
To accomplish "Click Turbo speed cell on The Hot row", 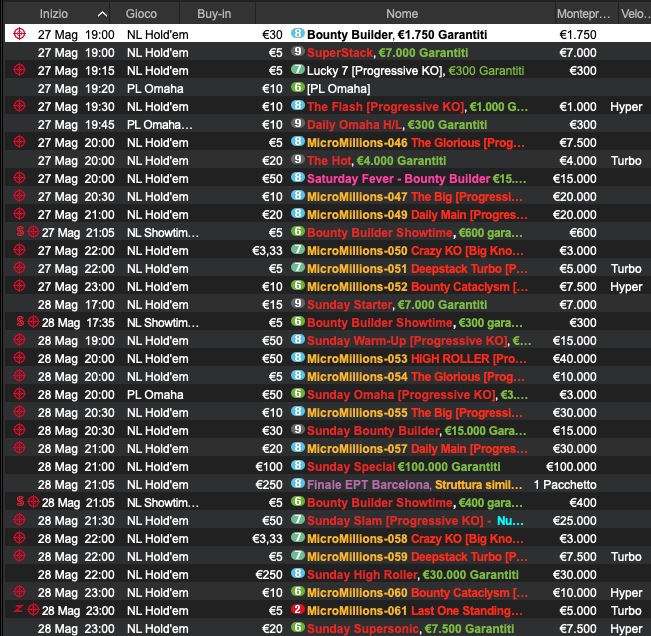I will [x=626, y=161].
